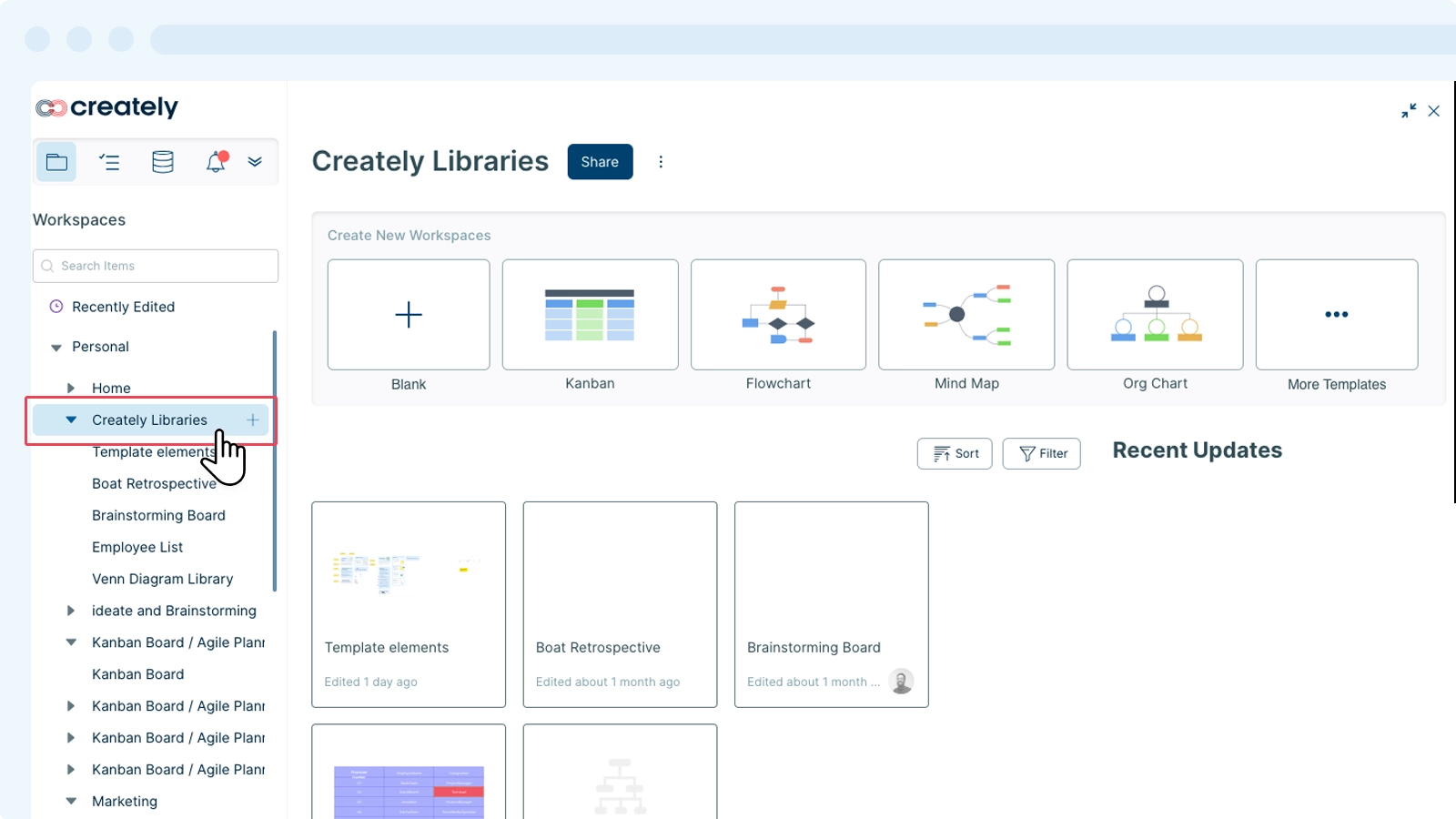Create a Blank workspace
Screen dimensions: 1456x819
click(x=409, y=315)
